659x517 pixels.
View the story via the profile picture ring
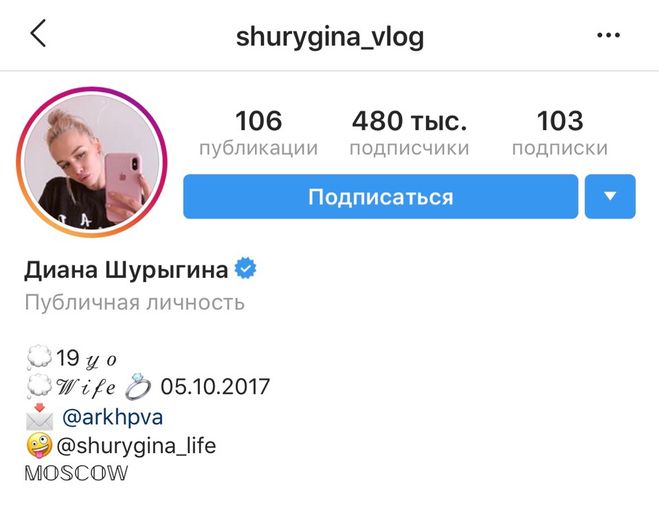92,162
